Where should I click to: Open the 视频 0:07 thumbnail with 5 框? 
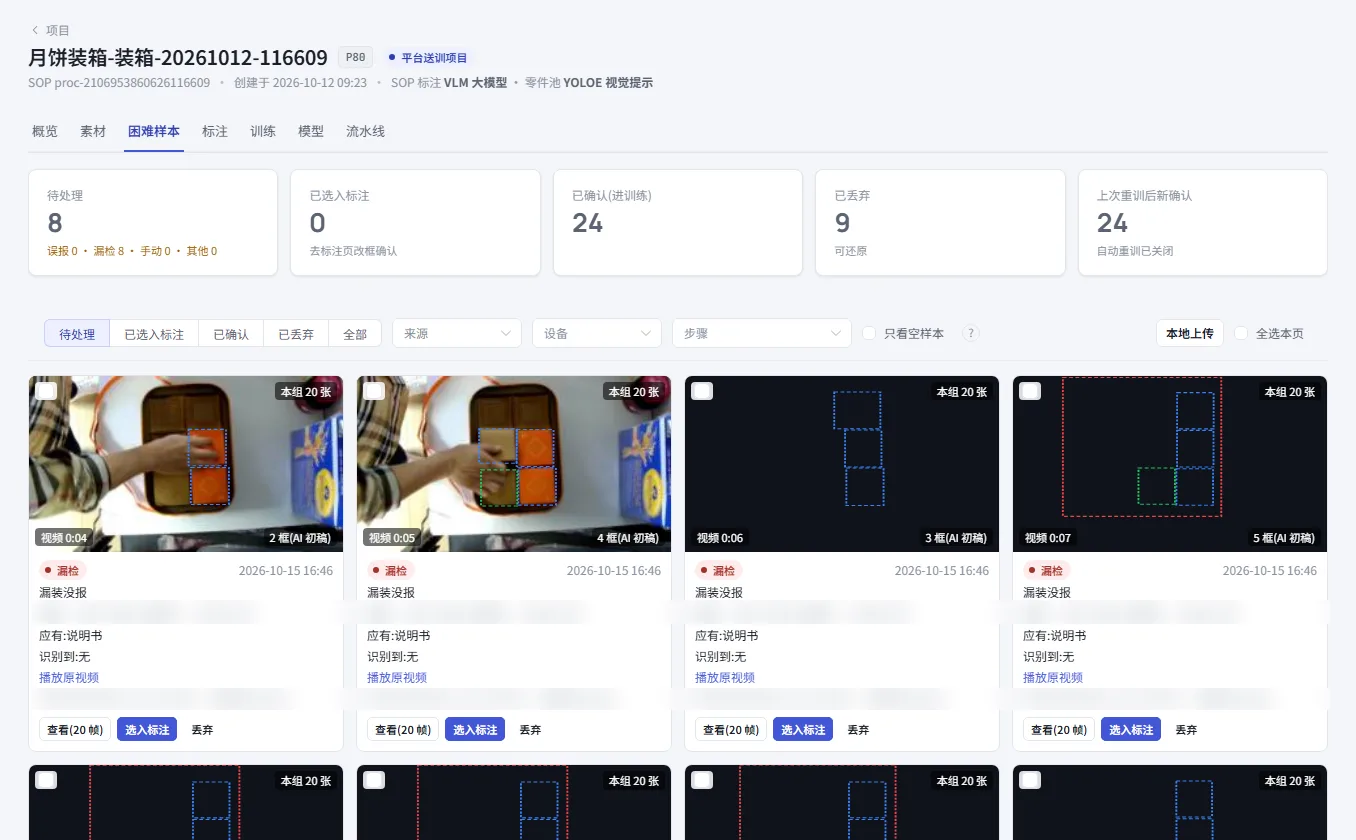click(1170, 464)
